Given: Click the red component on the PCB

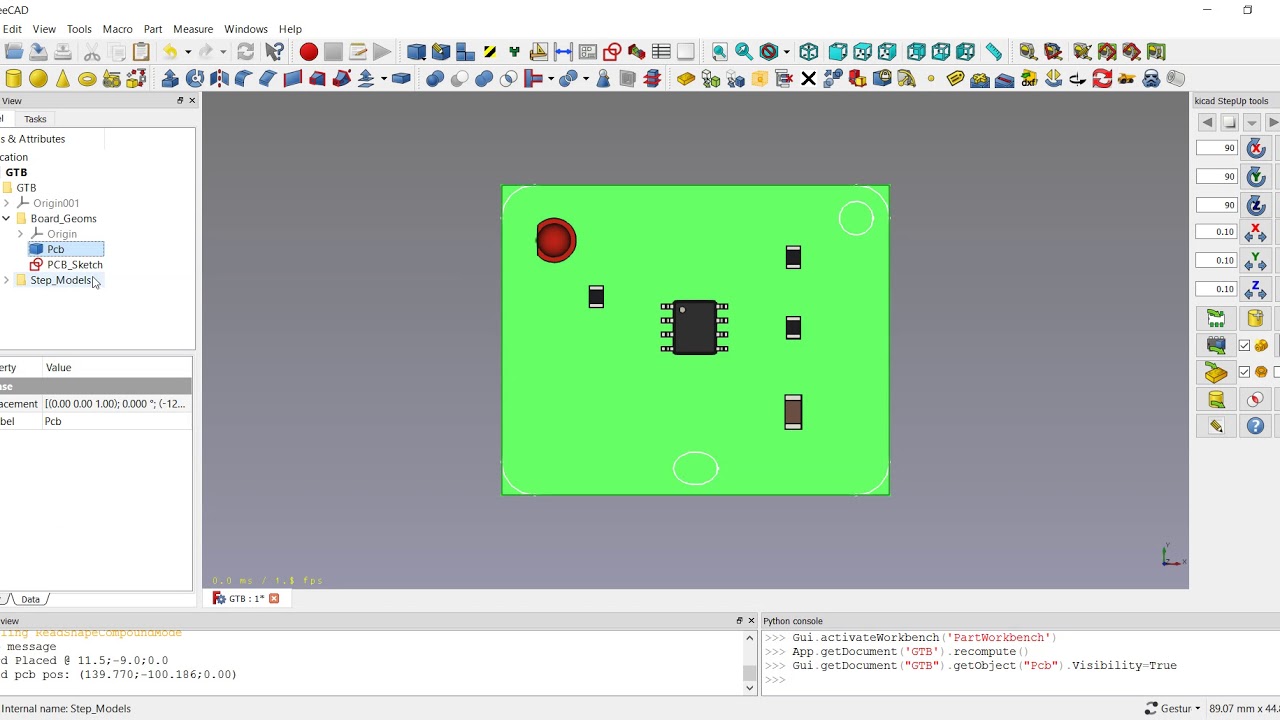Looking at the screenshot, I should [555, 240].
